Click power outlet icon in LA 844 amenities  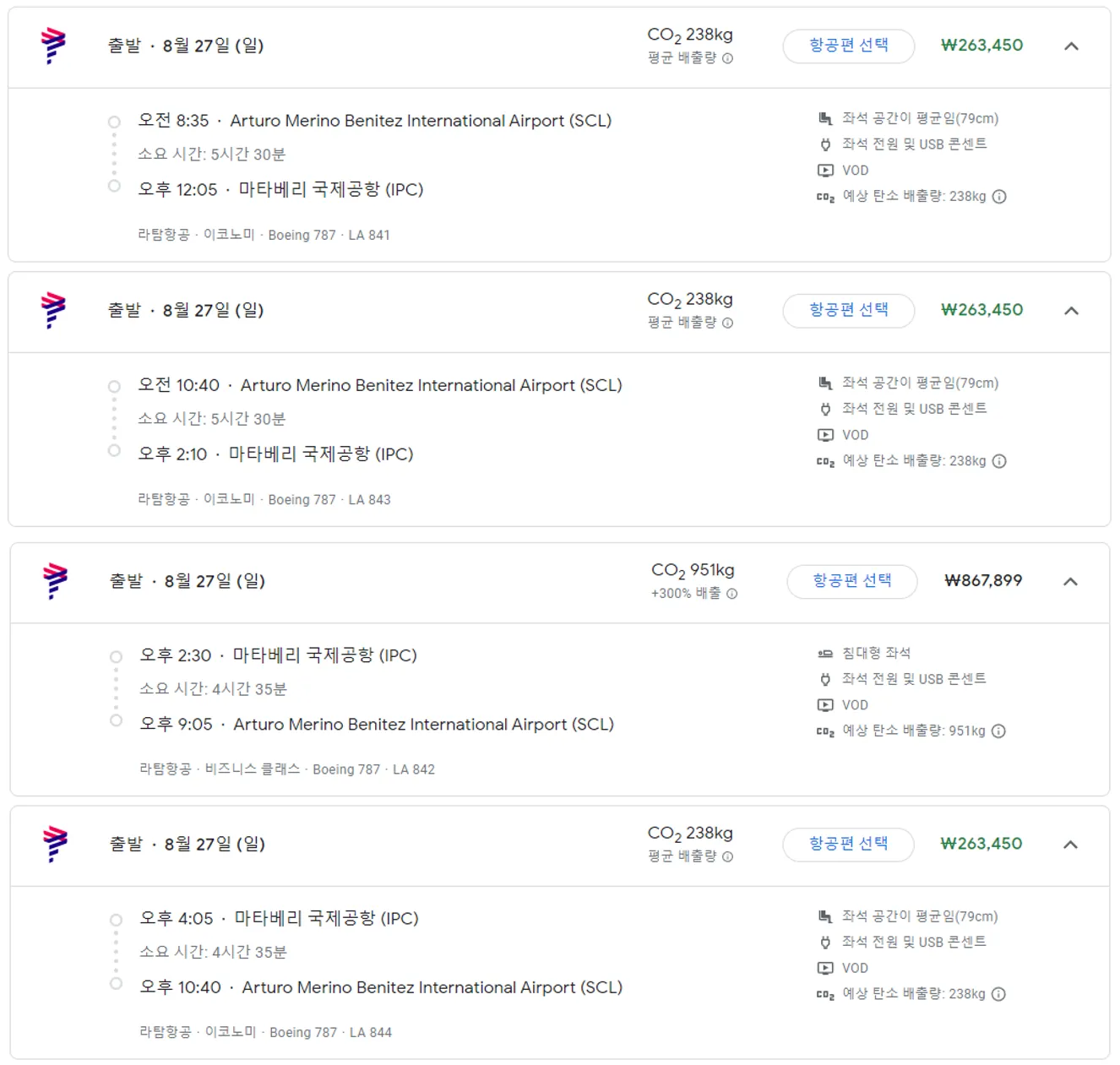point(825,943)
